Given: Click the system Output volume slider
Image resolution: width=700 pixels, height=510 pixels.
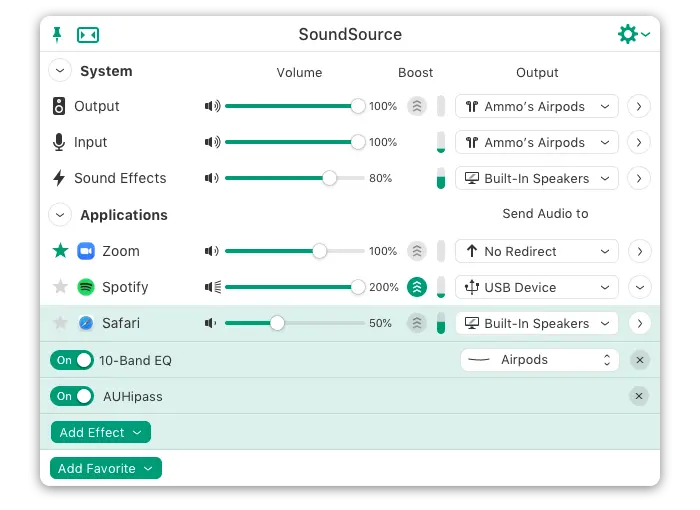Looking at the screenshot, I should [295, 106].
